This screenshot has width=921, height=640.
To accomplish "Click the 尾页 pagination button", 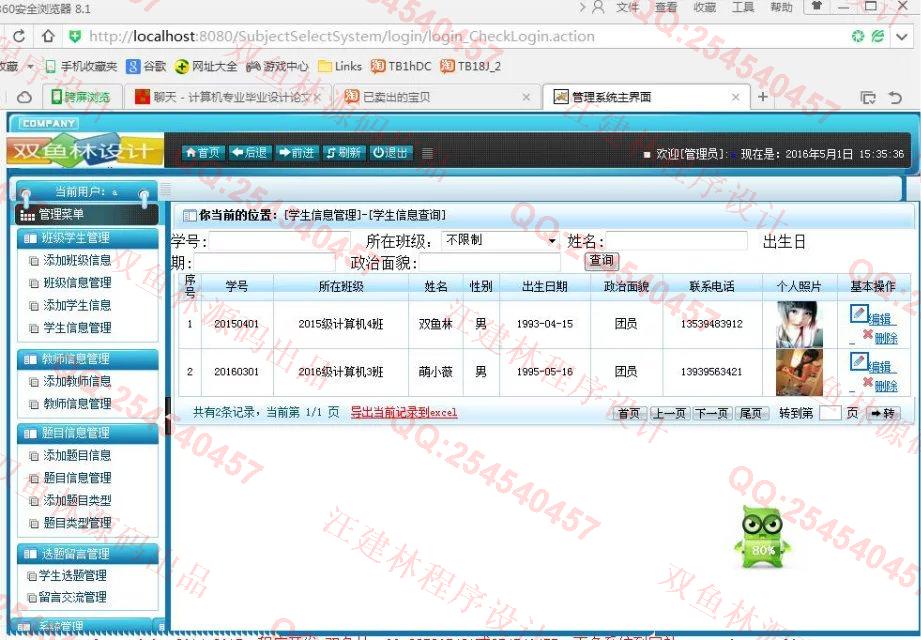I will tap(751, 413).
